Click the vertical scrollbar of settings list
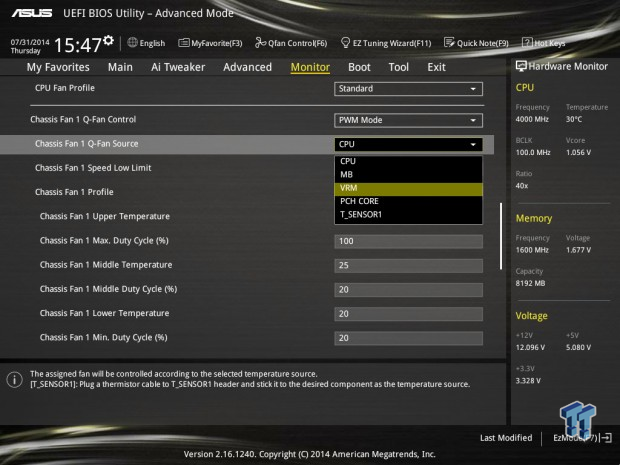The height and width of the screenshot is (465, 620). point(501,236)
